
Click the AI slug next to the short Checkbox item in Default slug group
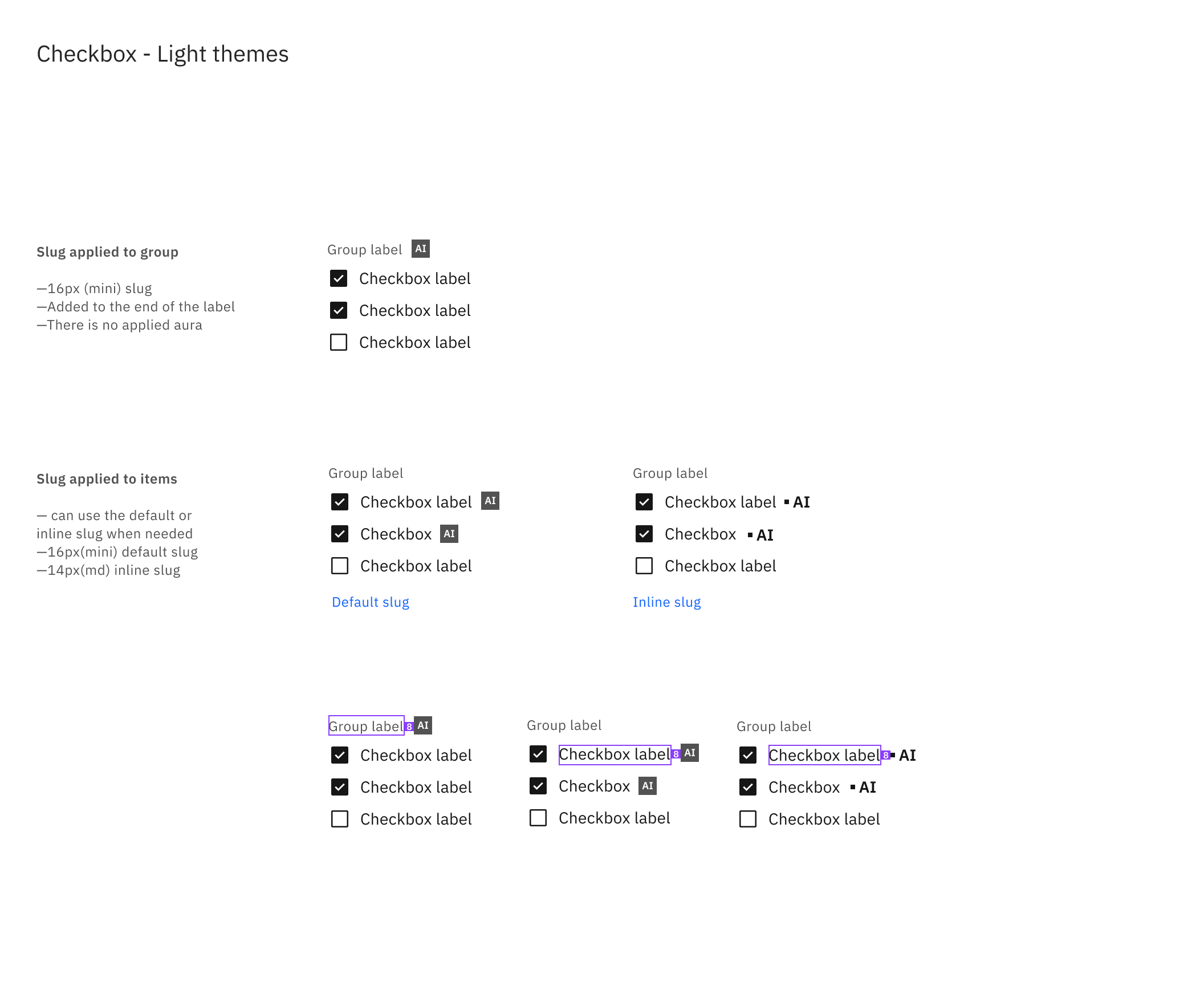[x=450, y=534]
